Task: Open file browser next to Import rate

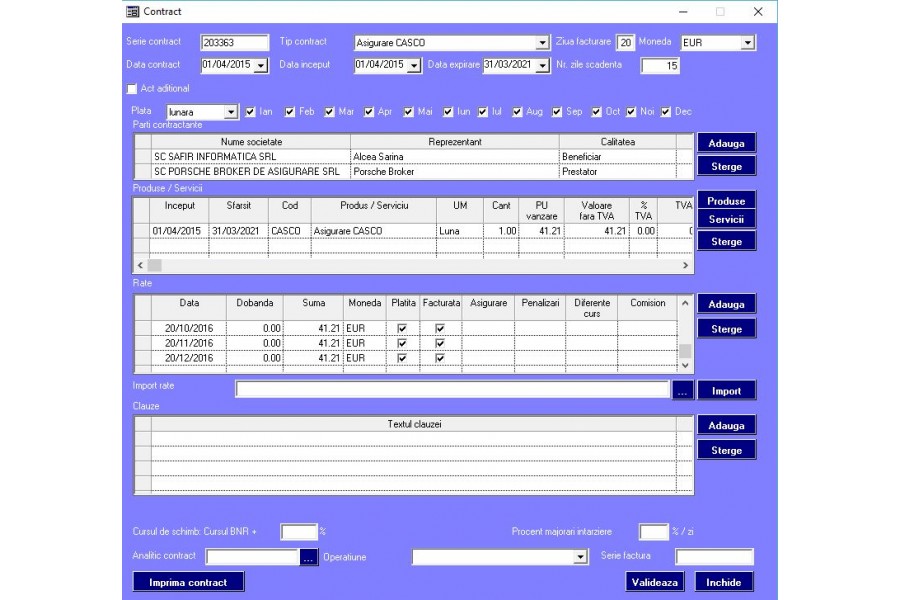Action: pos(682,391)
